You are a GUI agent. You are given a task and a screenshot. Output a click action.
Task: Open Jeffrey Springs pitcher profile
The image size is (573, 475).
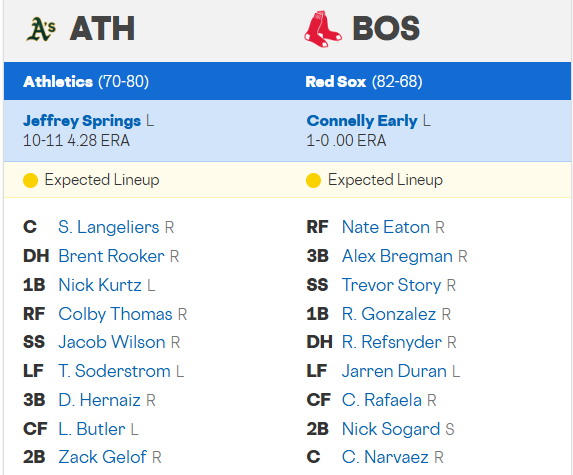[x=82, y=121]
